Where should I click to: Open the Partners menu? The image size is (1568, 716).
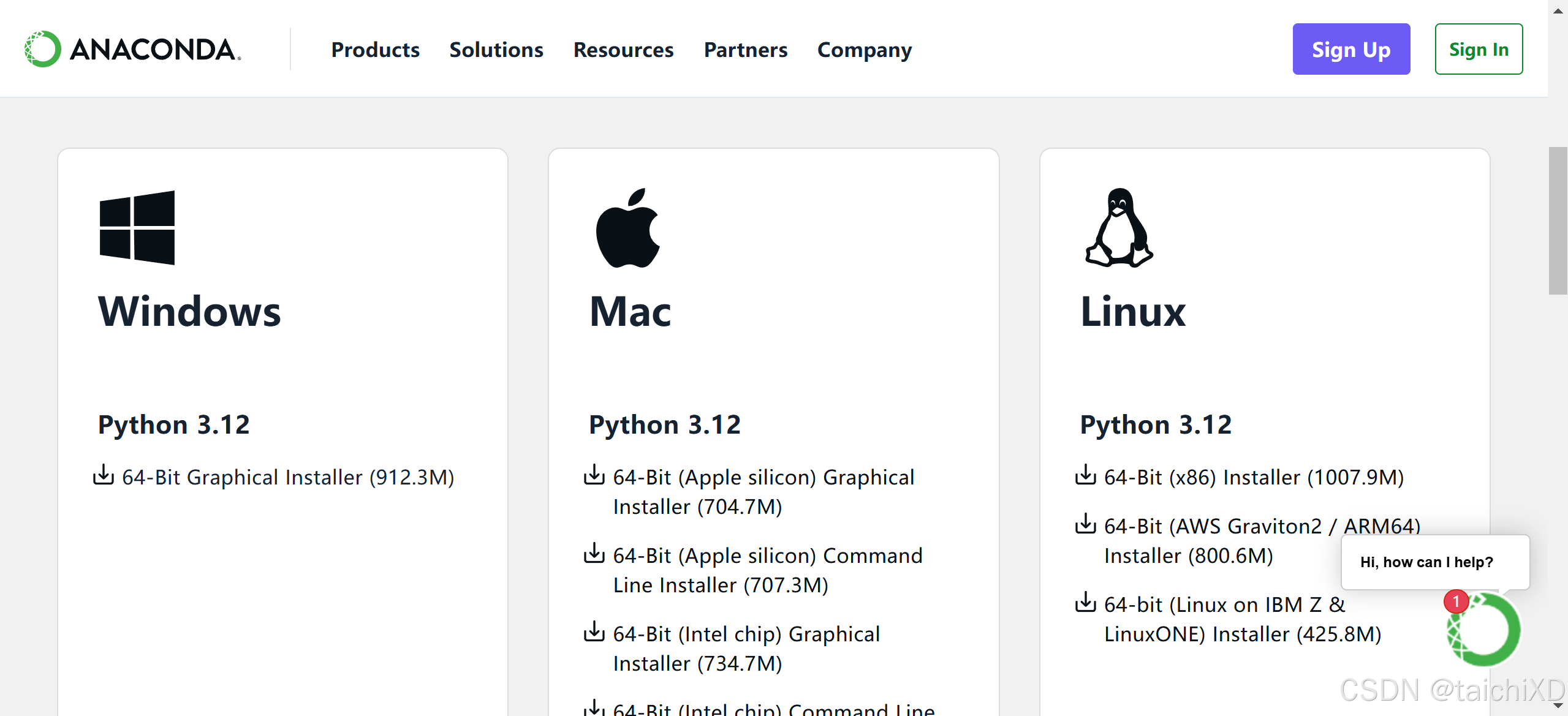tap(745, 50)
